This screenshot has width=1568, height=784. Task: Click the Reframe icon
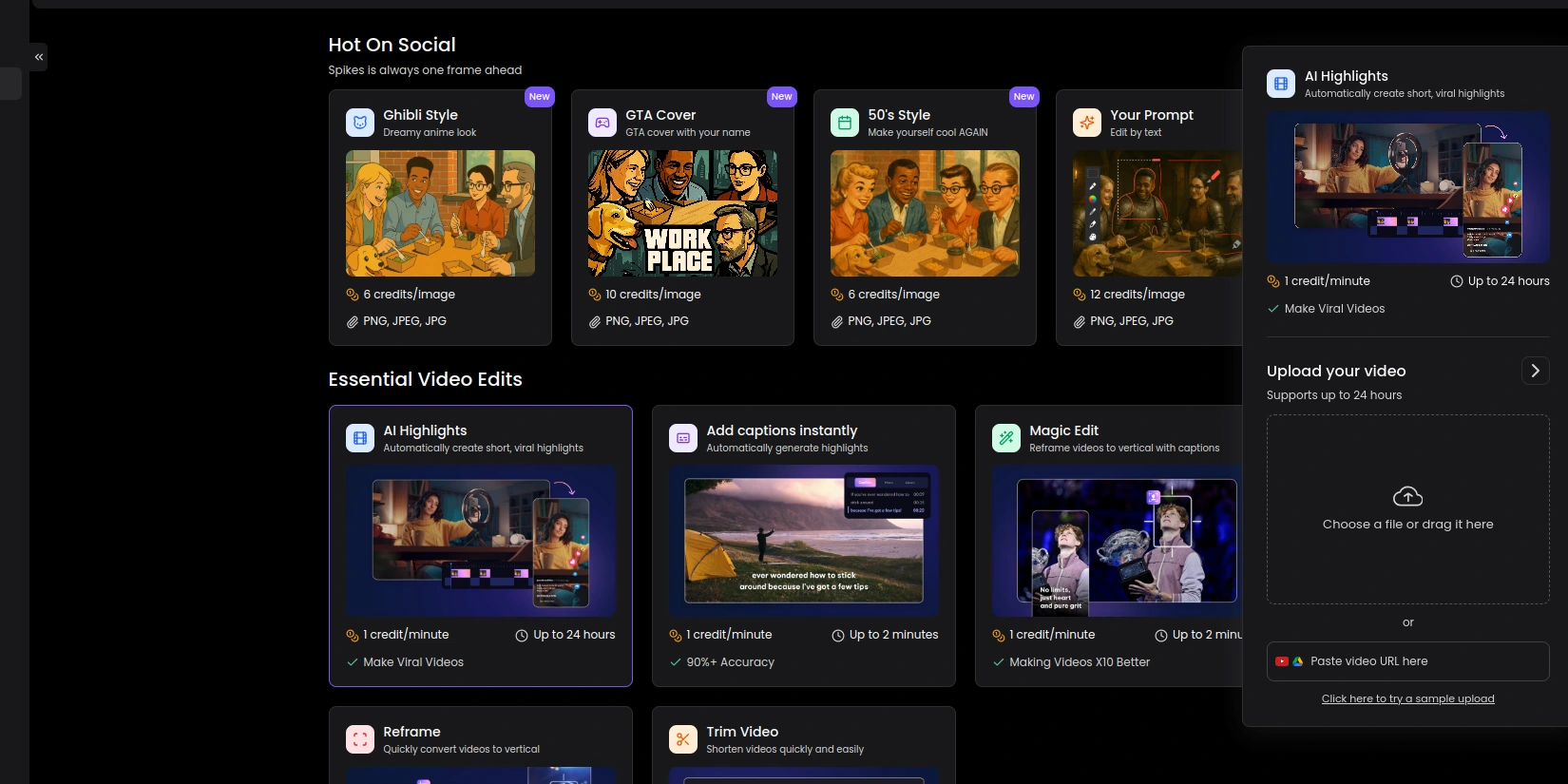click(360, 739)
